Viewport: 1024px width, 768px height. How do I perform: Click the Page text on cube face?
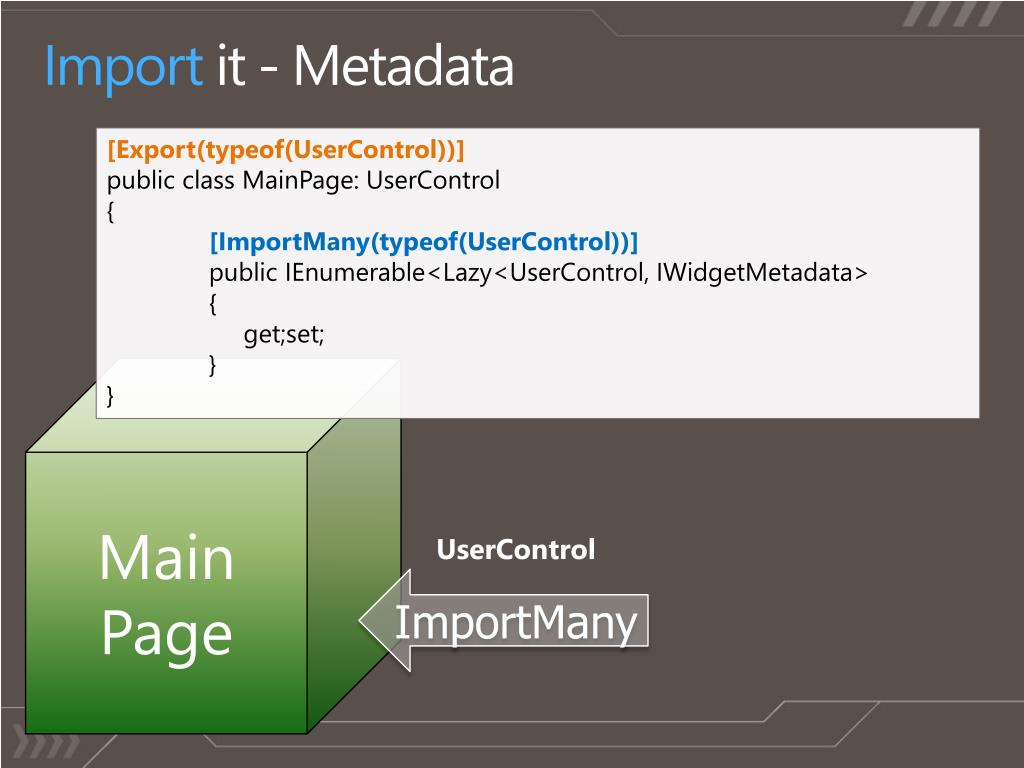pyautogui.click(x=167, y=634)
